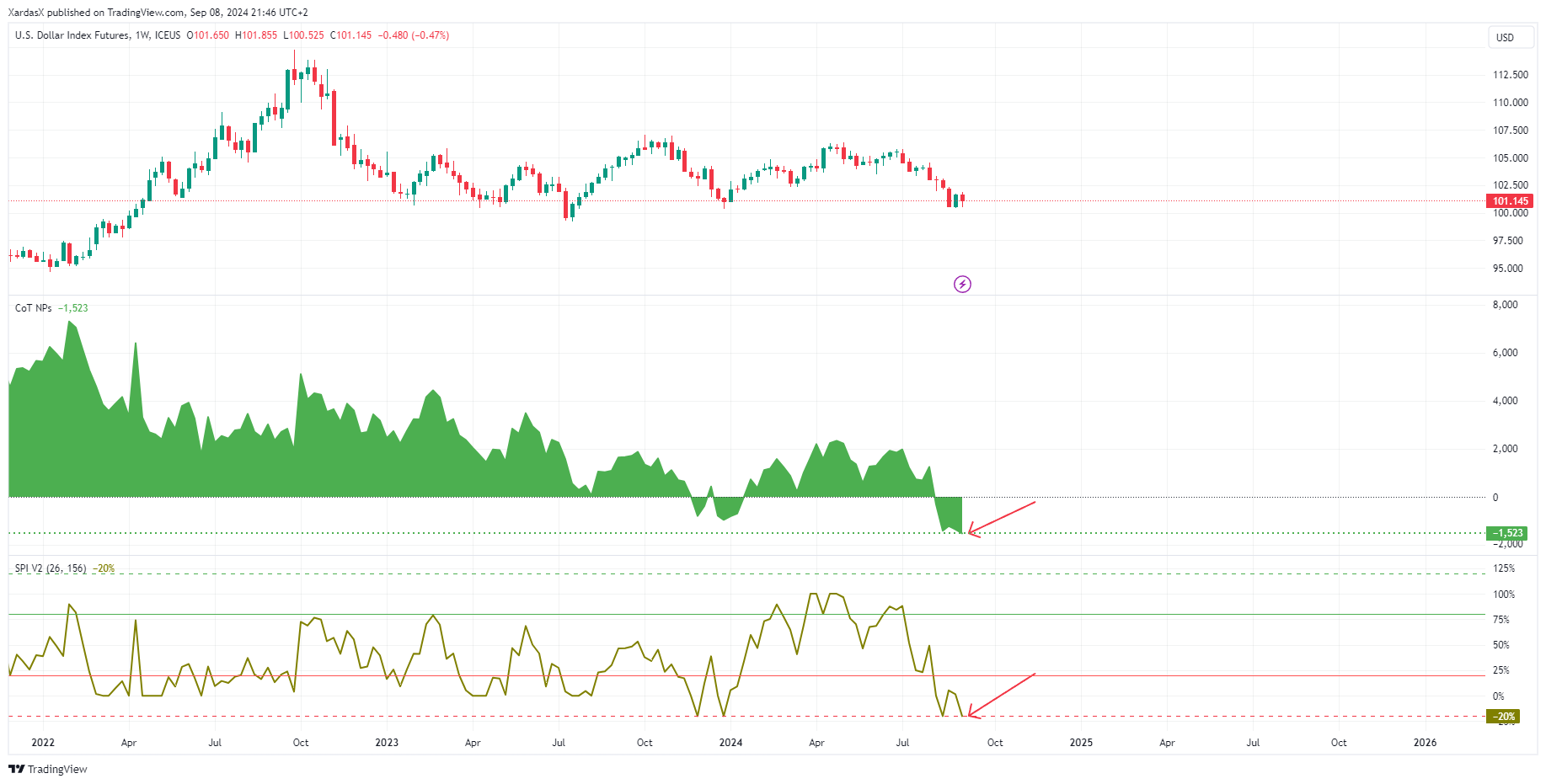Screen dimensions: 1546x784
Task: Click the open value O101.650
Action: pos(208,35)
